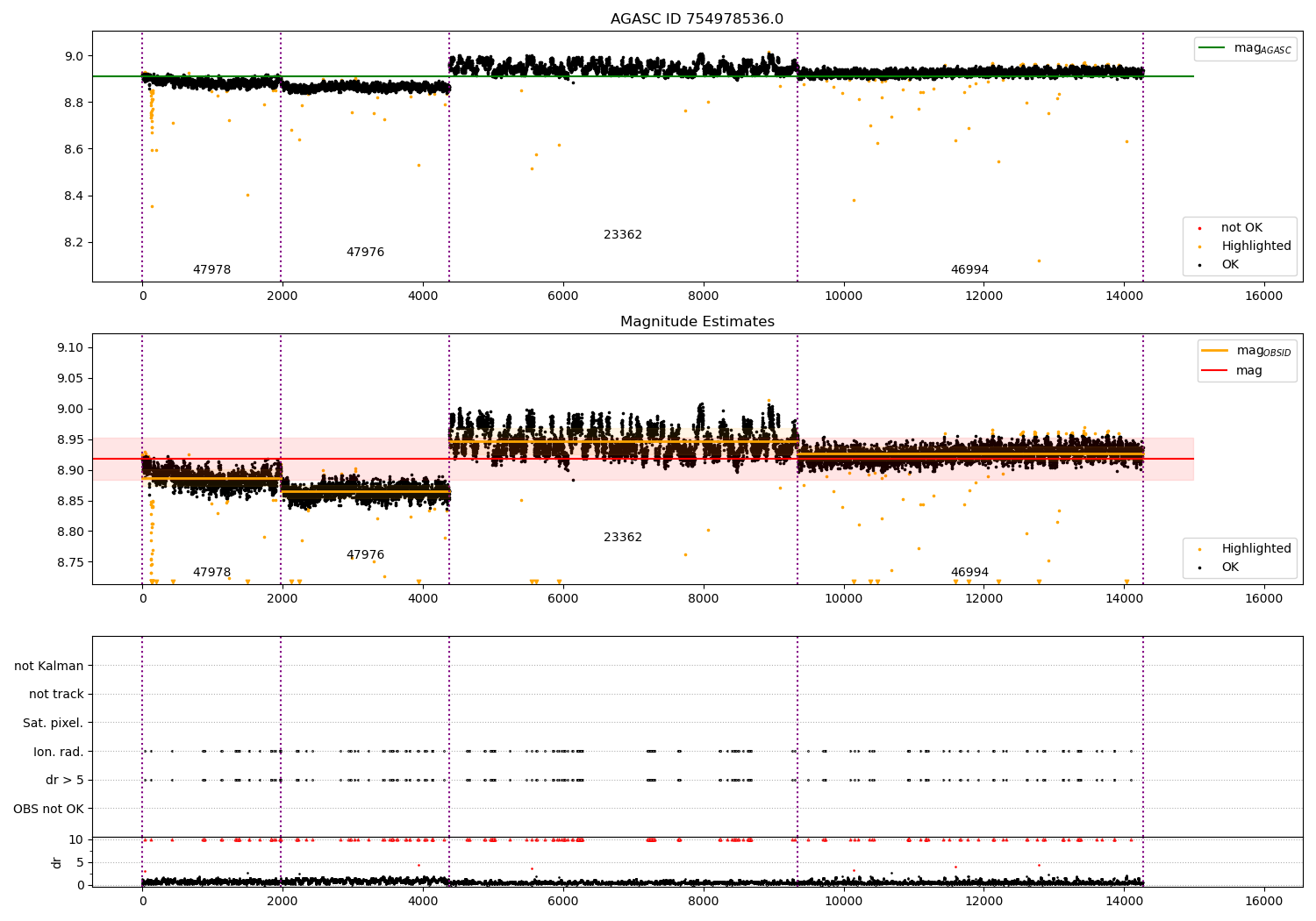Select 'Highlighted' in the Magnitude Estimates legend
The width and height of the screenshot is (1316, 921).
coord(1256,548)
